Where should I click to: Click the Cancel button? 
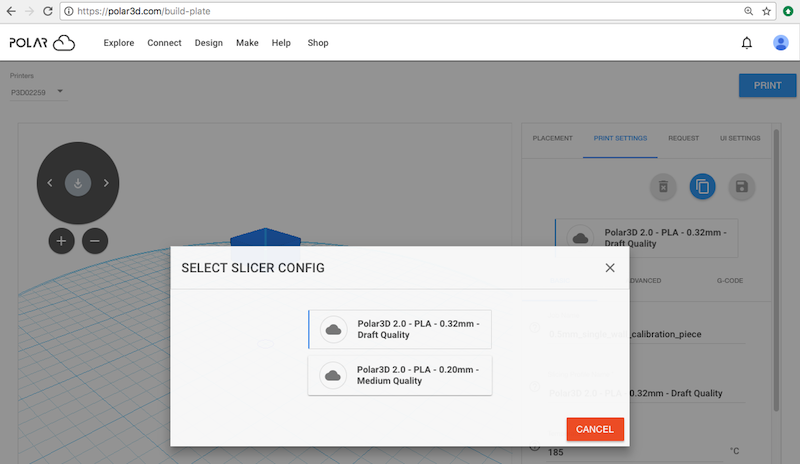point(595,429)
